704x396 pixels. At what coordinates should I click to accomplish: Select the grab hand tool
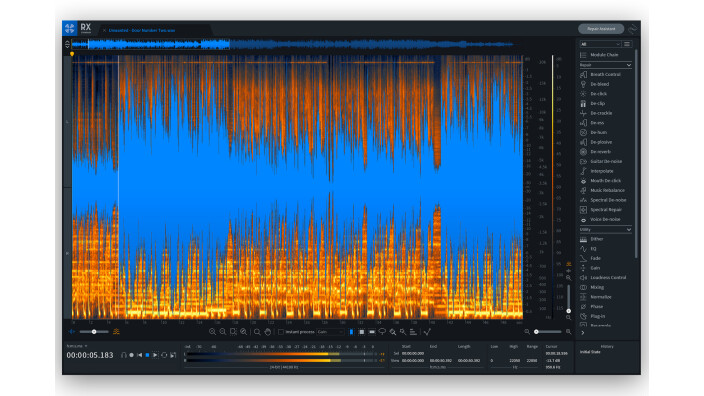point(268,332)
